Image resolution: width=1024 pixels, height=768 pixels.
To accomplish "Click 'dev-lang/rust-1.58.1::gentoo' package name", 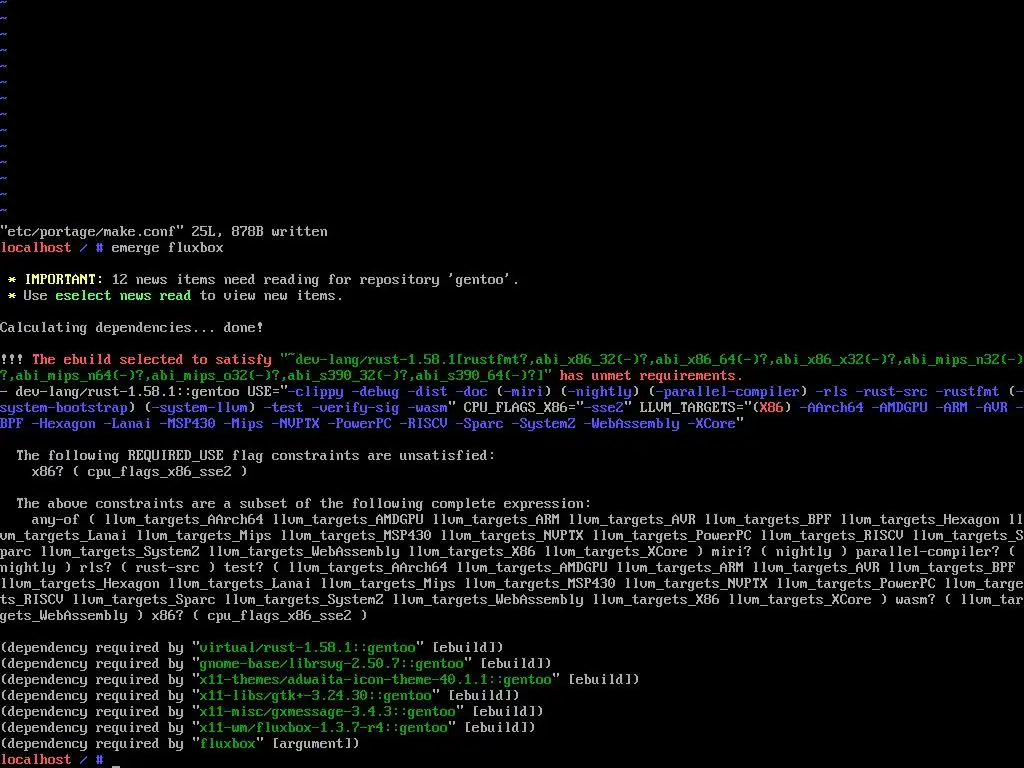I will 127,392.
